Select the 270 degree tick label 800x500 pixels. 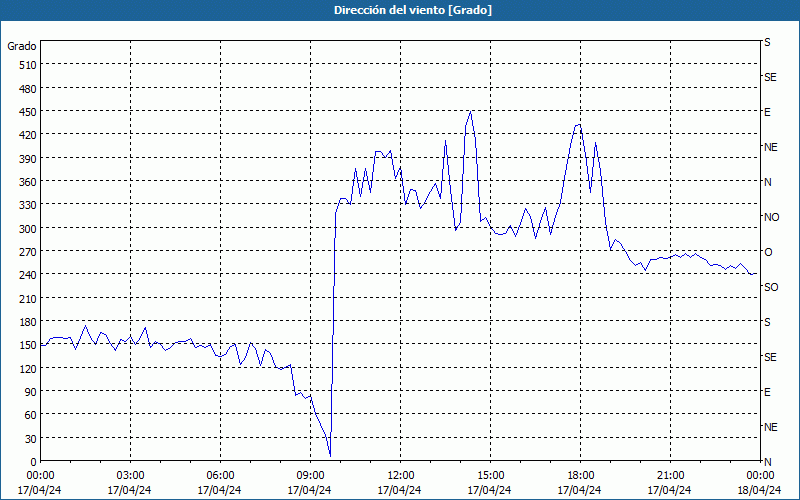(28, 252)
